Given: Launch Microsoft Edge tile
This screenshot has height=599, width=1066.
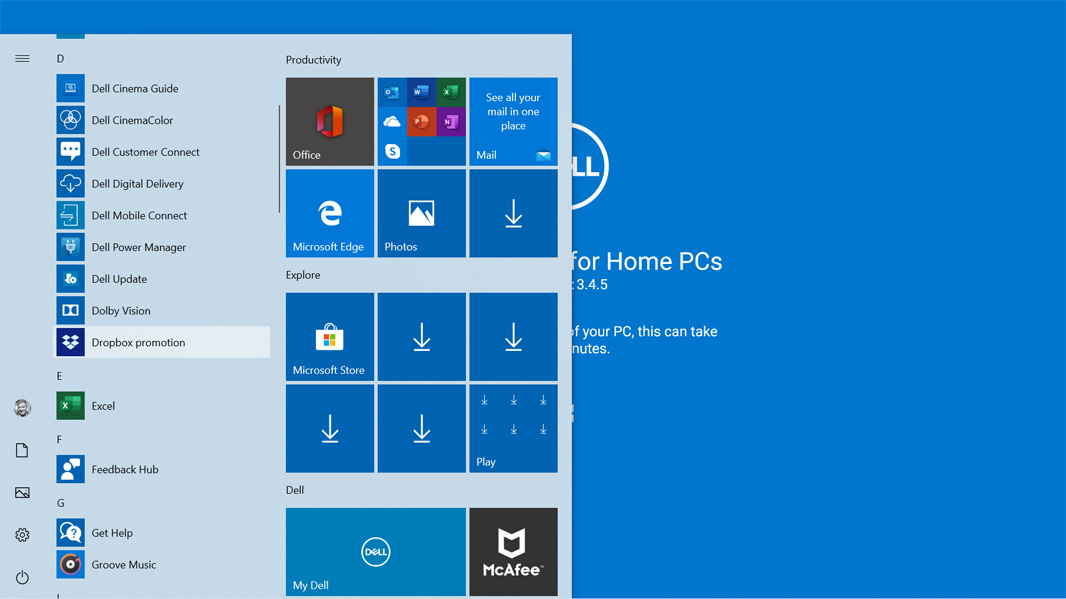Looking at the screenshot, I should click(x=329, y=213).
